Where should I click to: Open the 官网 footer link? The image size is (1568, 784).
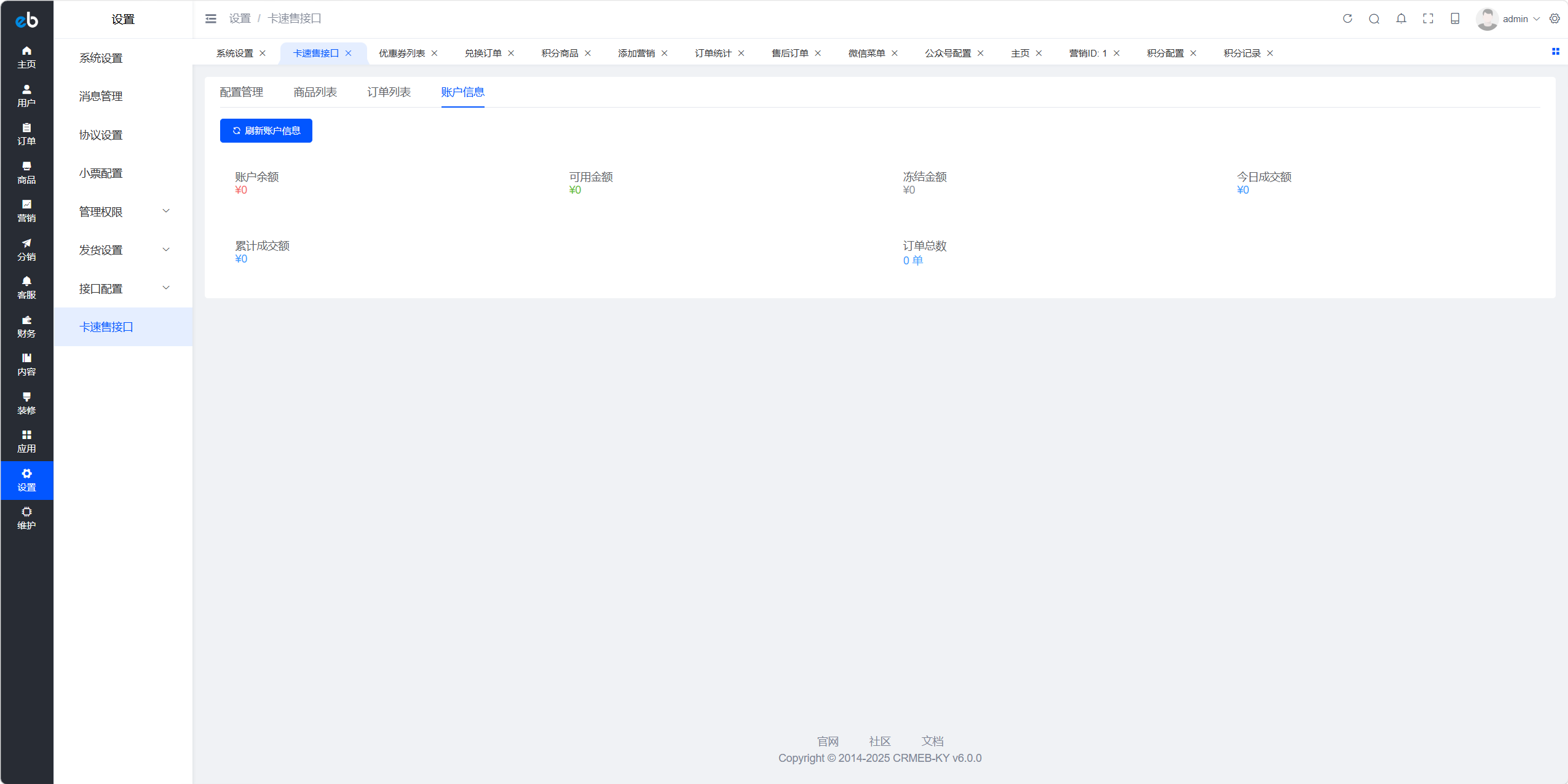coord(828,742)
